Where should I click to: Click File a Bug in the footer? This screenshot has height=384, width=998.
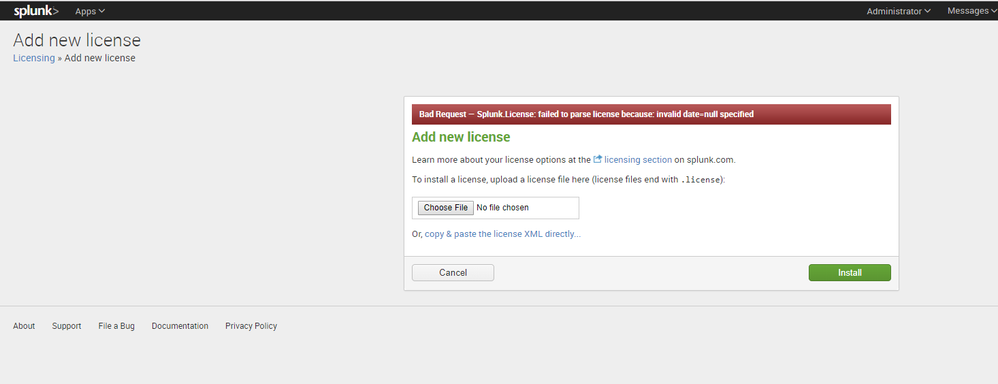coord(116,326)
